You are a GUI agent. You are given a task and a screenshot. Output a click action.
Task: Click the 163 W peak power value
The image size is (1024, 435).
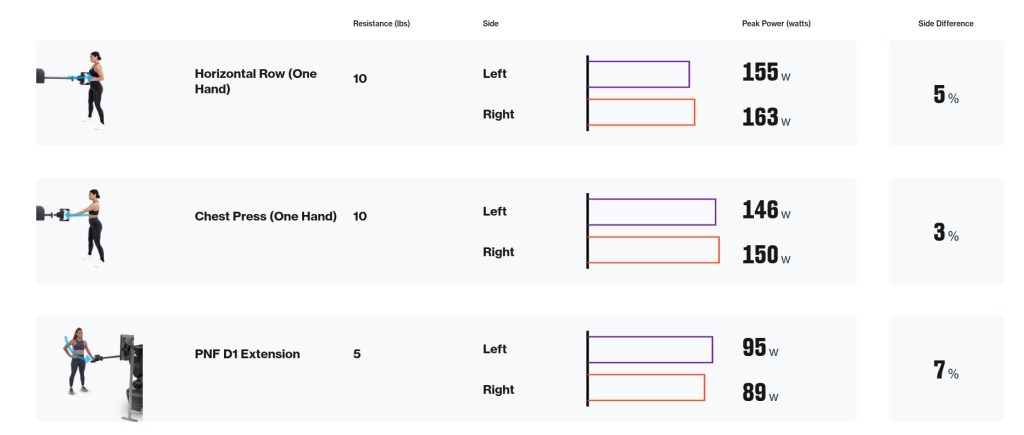[x=766, y=117]
